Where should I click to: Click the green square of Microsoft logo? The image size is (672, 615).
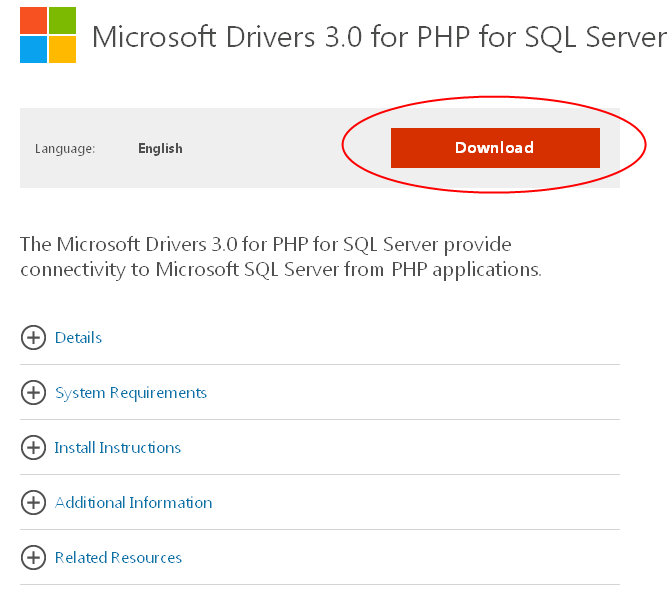pos(63,20)
